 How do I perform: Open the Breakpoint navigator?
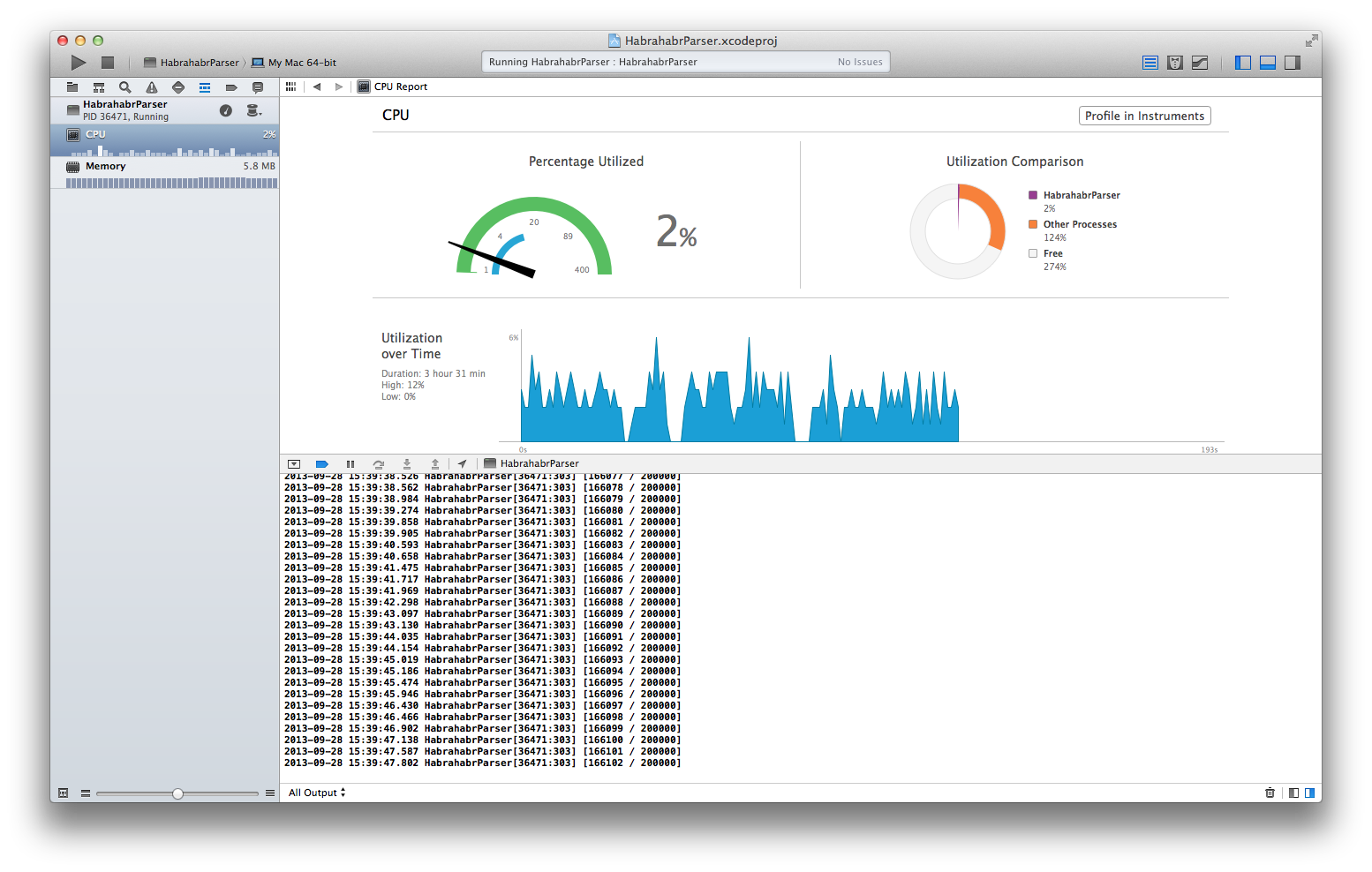[231, 87]
